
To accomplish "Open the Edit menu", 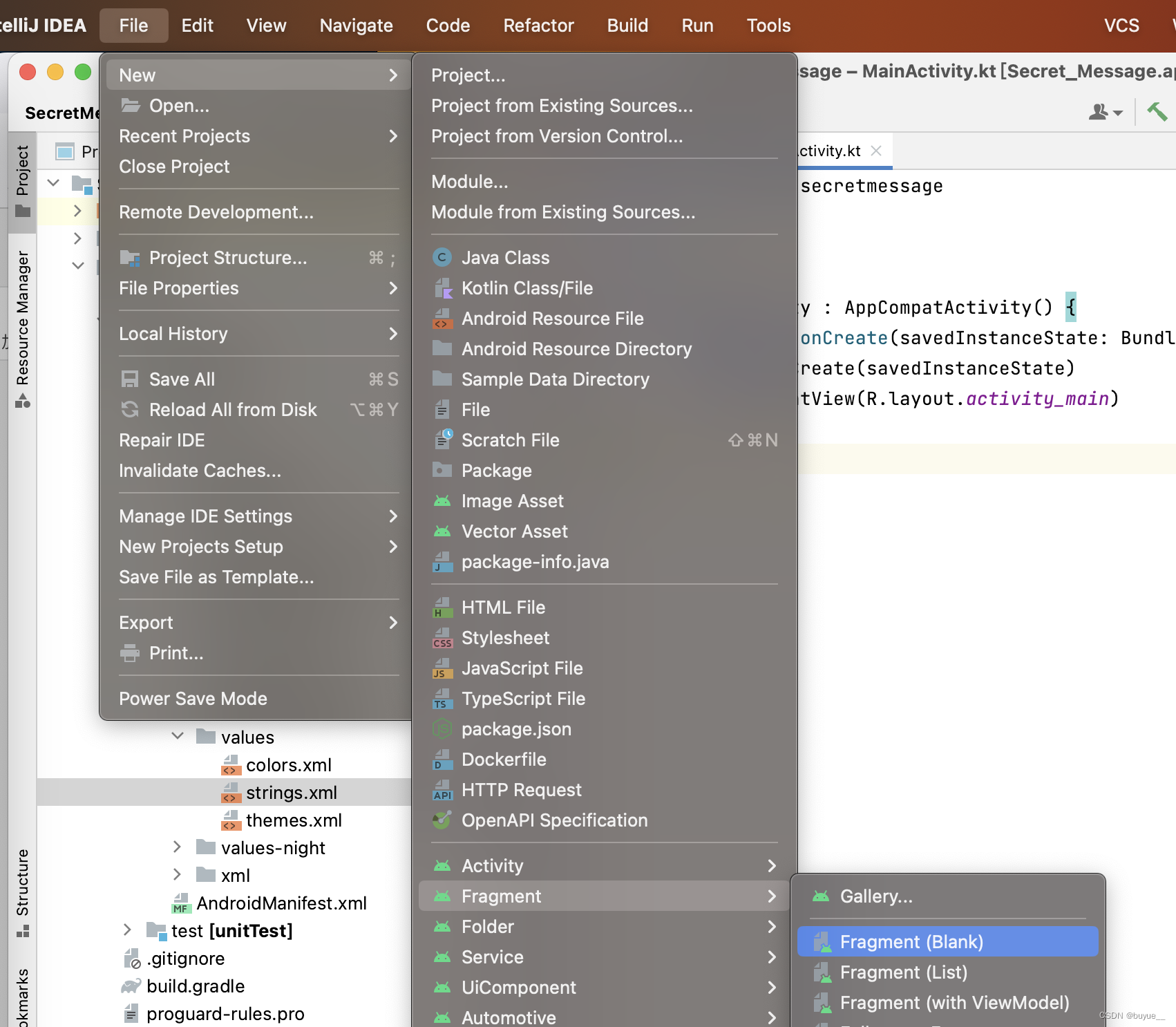I will click(x=198, y=26).
